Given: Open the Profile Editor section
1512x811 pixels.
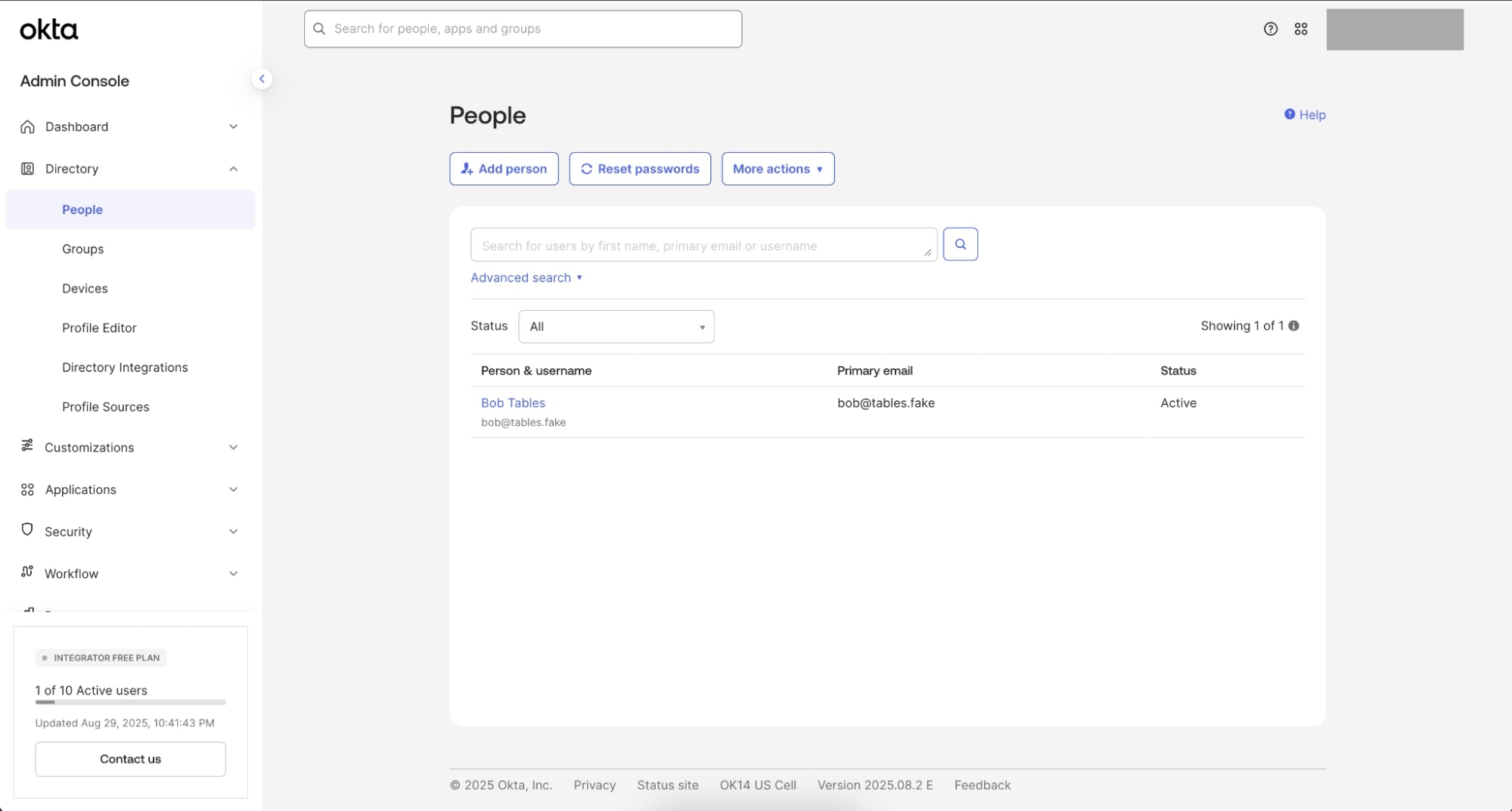Looking at the screenshot, I should point(99,328).
